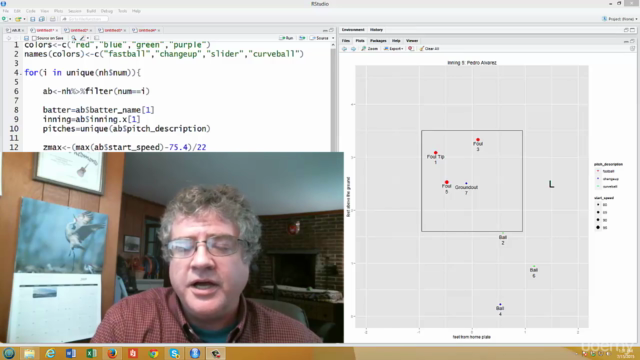The height and width of the screenshot is (360, 640).
Task: Open File Explorer from the taskbar
Action: coord(29,353)
